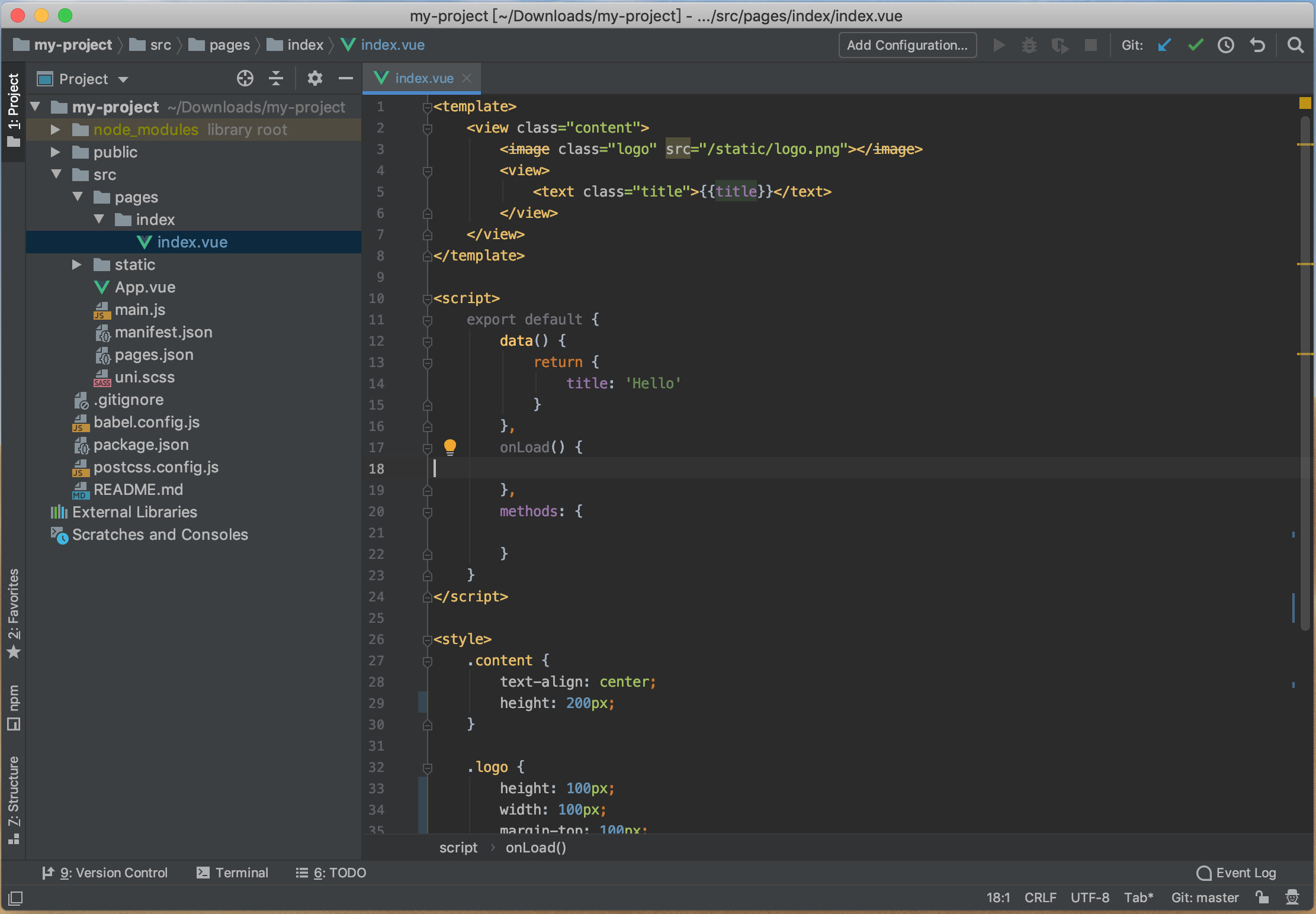Image resolution: width=1316 pixels, height=914 pixels.
Task: Open Git Show History clock icon
Action: pyautogui.click(x=1225, y=45)
